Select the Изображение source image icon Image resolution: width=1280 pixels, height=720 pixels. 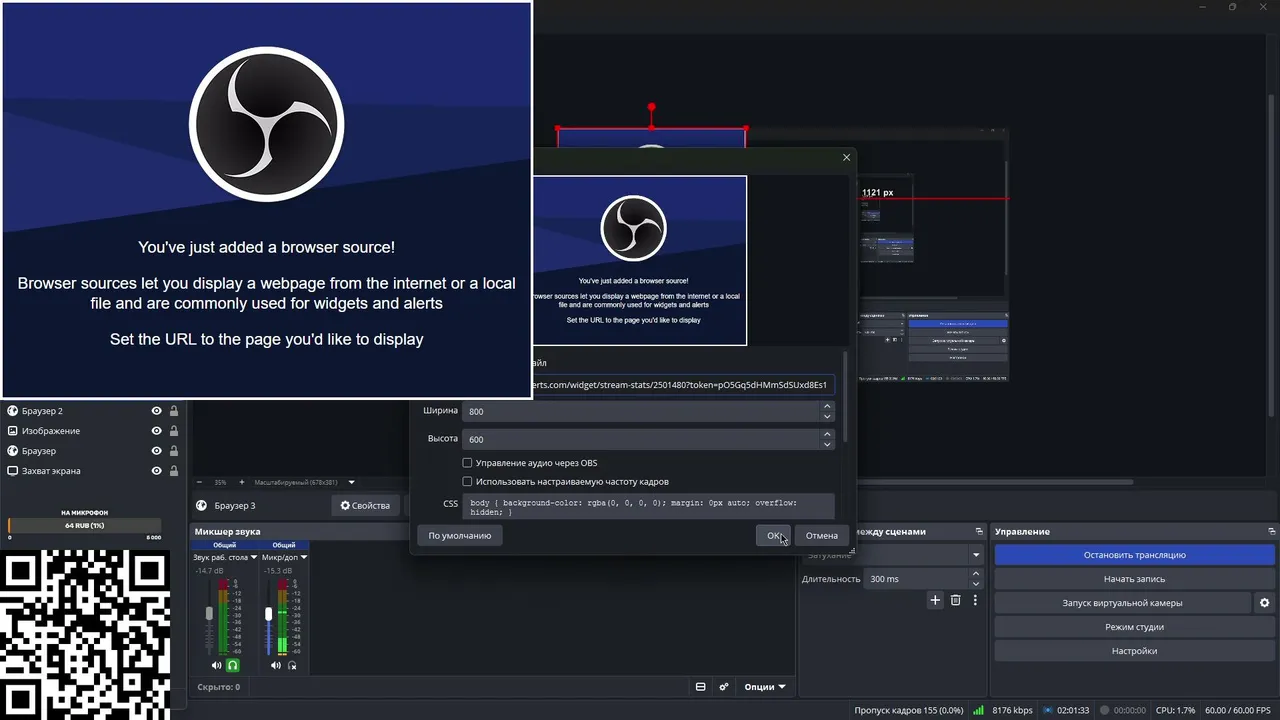point(13,431)
